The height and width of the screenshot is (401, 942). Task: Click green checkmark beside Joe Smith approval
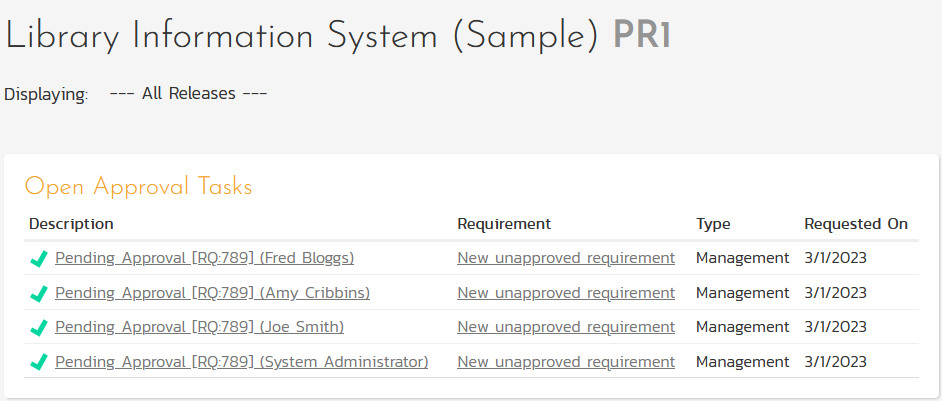coord(39,328)
